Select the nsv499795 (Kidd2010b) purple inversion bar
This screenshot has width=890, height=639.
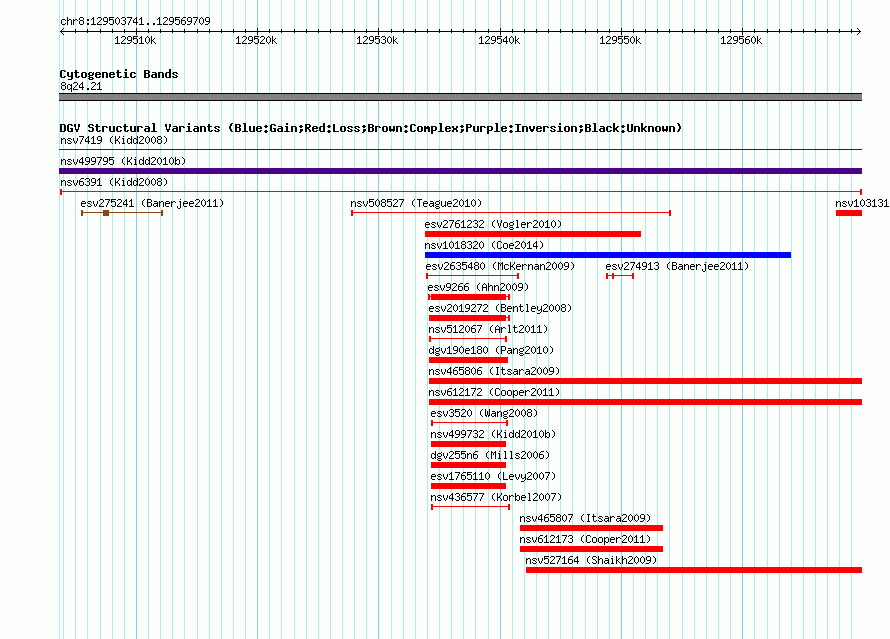point(460,171)
